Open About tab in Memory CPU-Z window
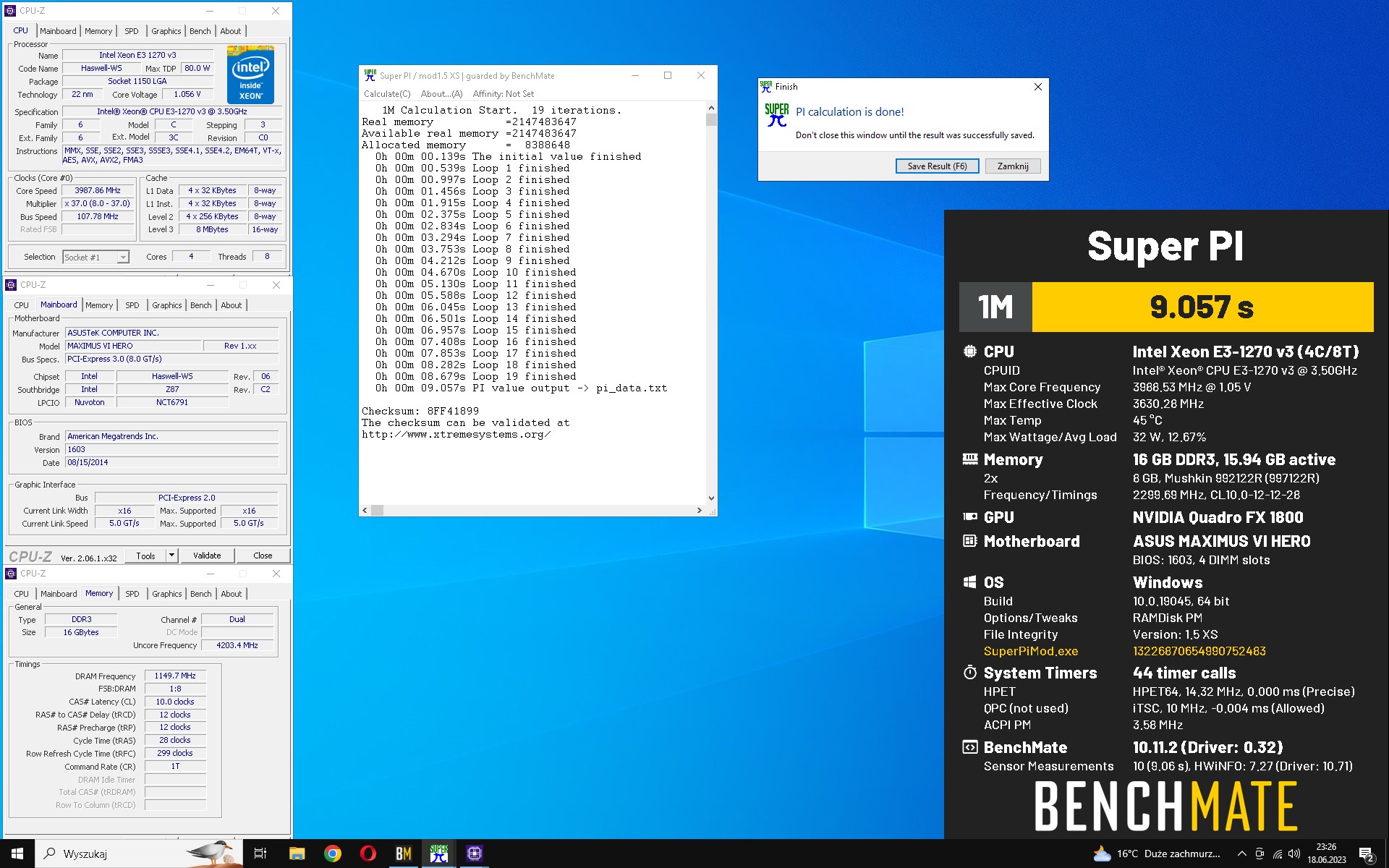 (231, 594)
